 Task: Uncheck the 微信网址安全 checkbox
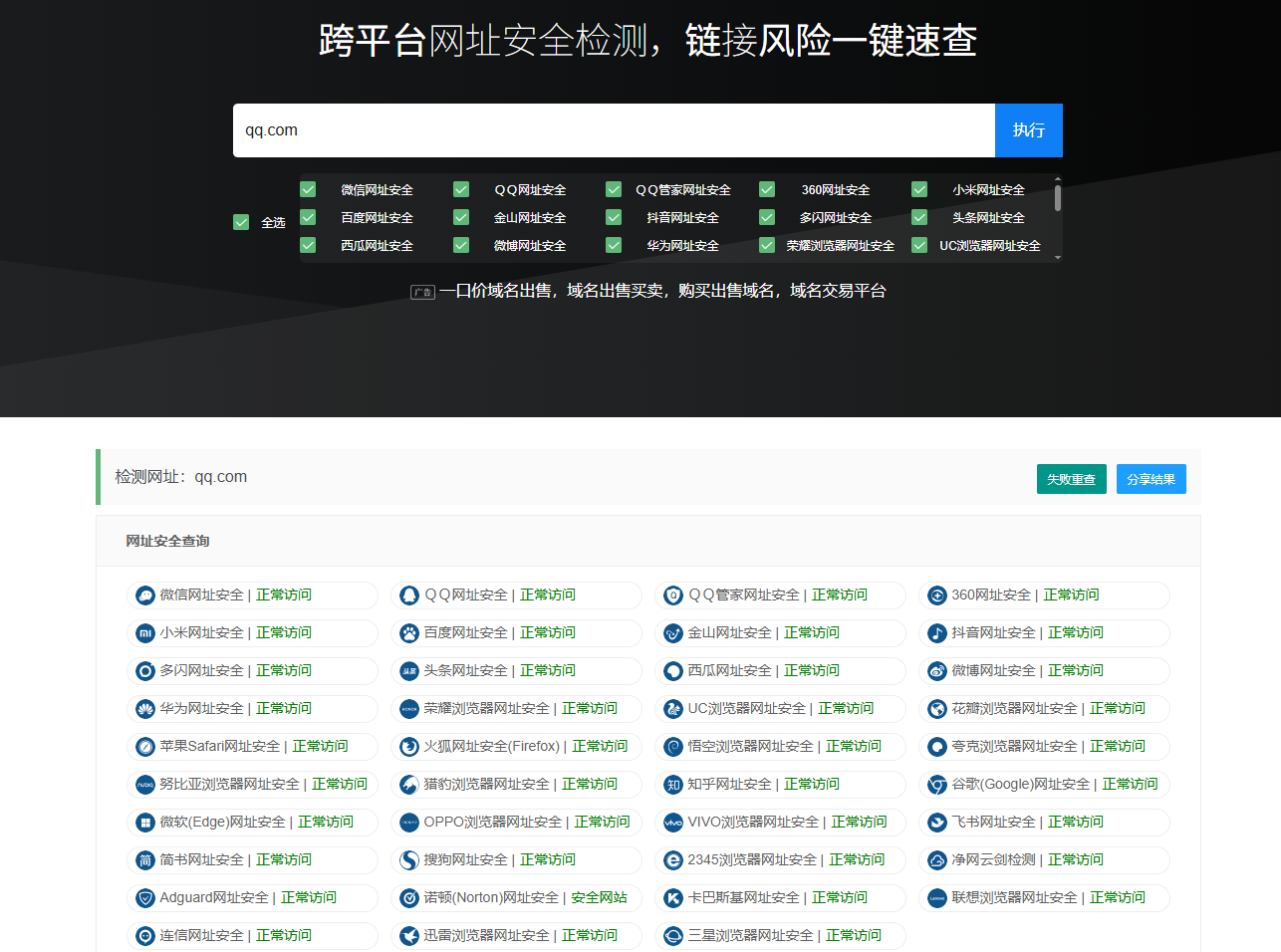pos(308,189)
